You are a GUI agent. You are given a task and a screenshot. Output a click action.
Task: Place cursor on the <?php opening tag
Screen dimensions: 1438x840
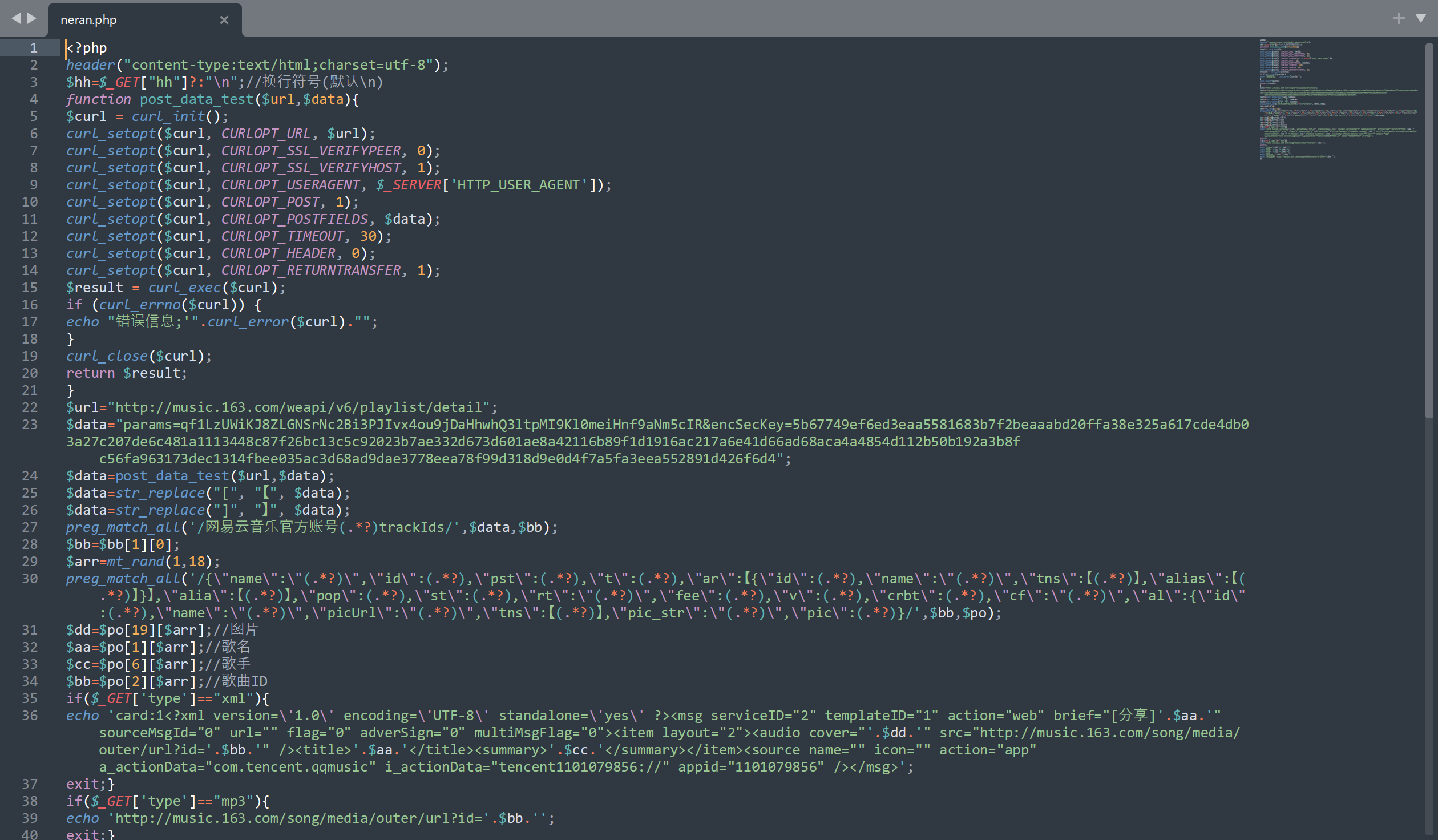[87, 48]
